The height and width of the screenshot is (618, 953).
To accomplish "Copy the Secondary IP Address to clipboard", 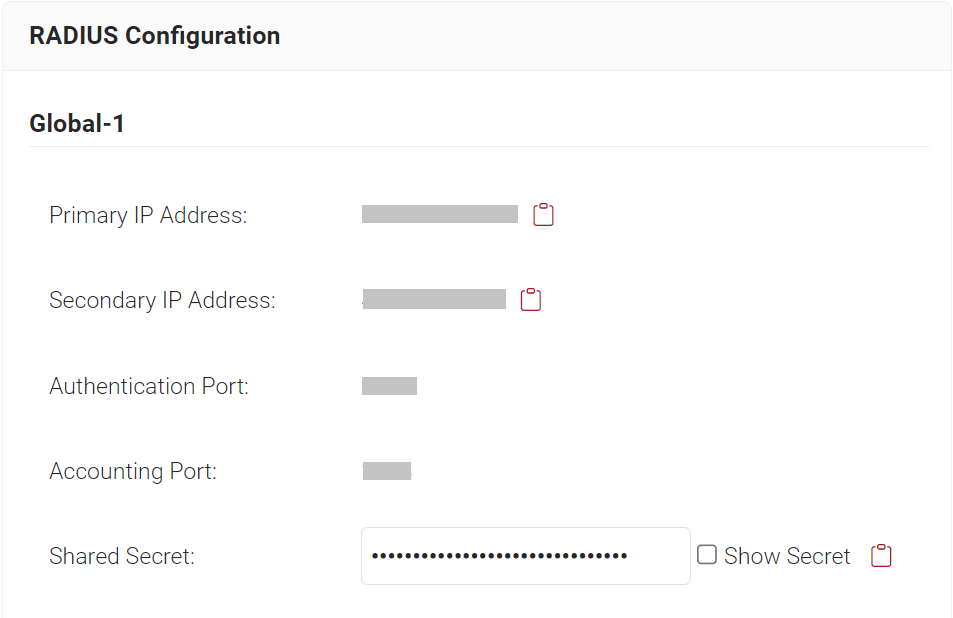I will coord(531,300).
